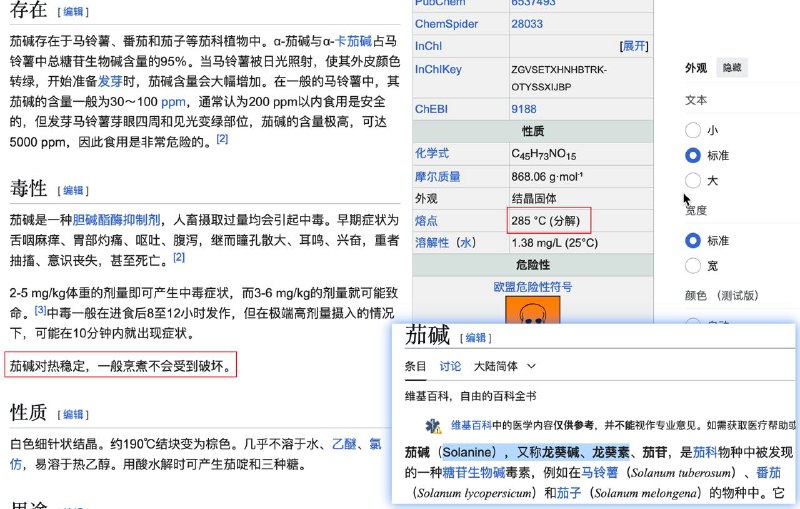Click 编辑 next to the 存在 heading
This screenshot has height=509, width=800.
[x=73, y=11]
